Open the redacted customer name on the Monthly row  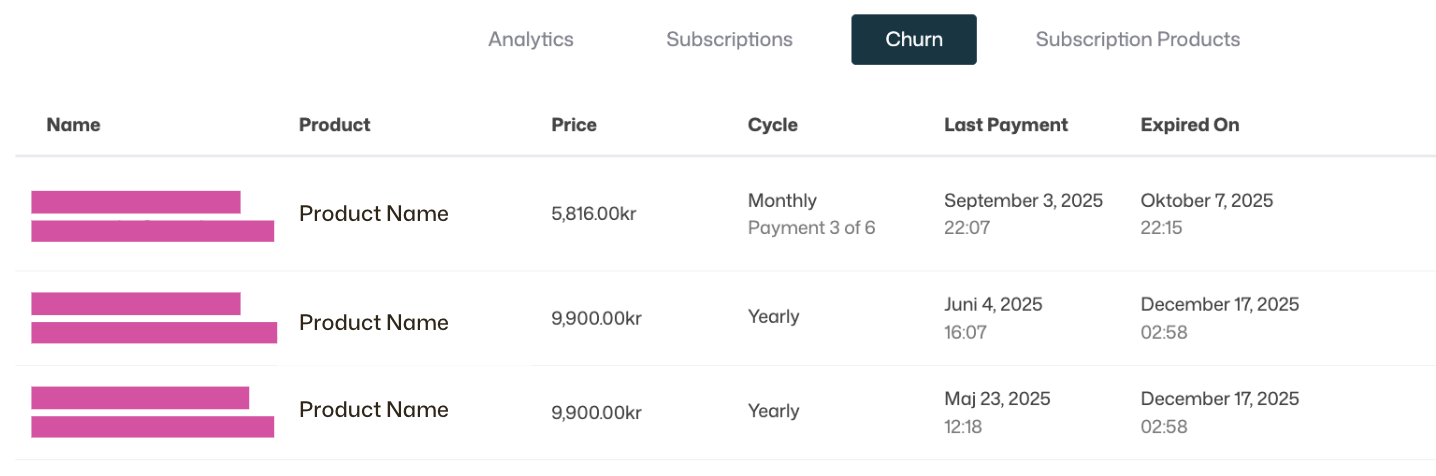pyautogui.click(x=152, y=216)
